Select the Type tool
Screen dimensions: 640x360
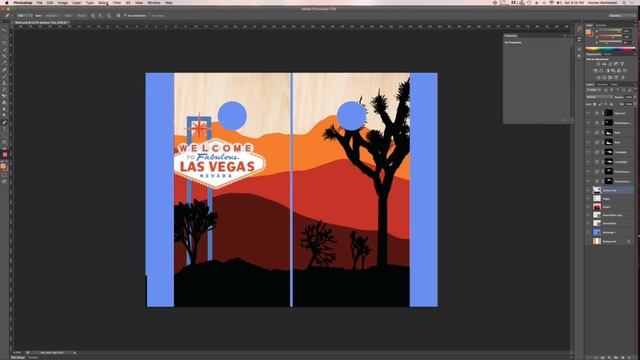tap(5, 129)
